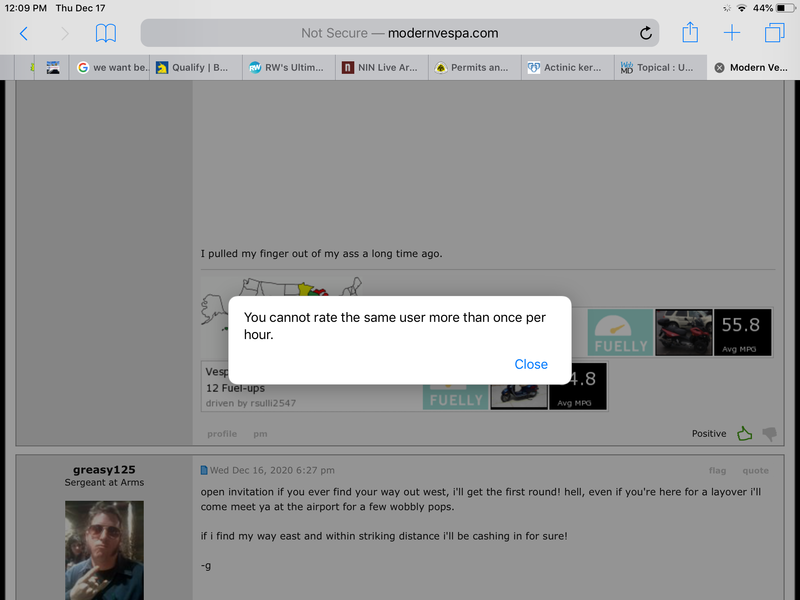The width and height of the screenshot is (800, 600).
Task: Show all tabs overview icon
Action: 774,33
